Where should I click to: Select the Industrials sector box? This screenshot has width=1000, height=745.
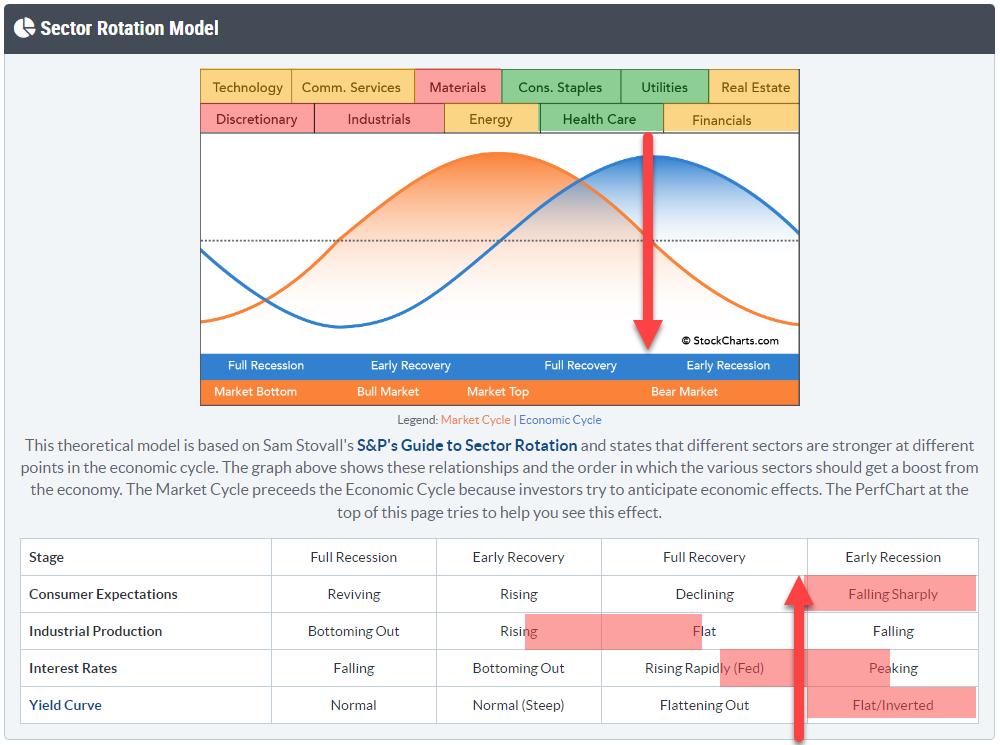point(379,119)
